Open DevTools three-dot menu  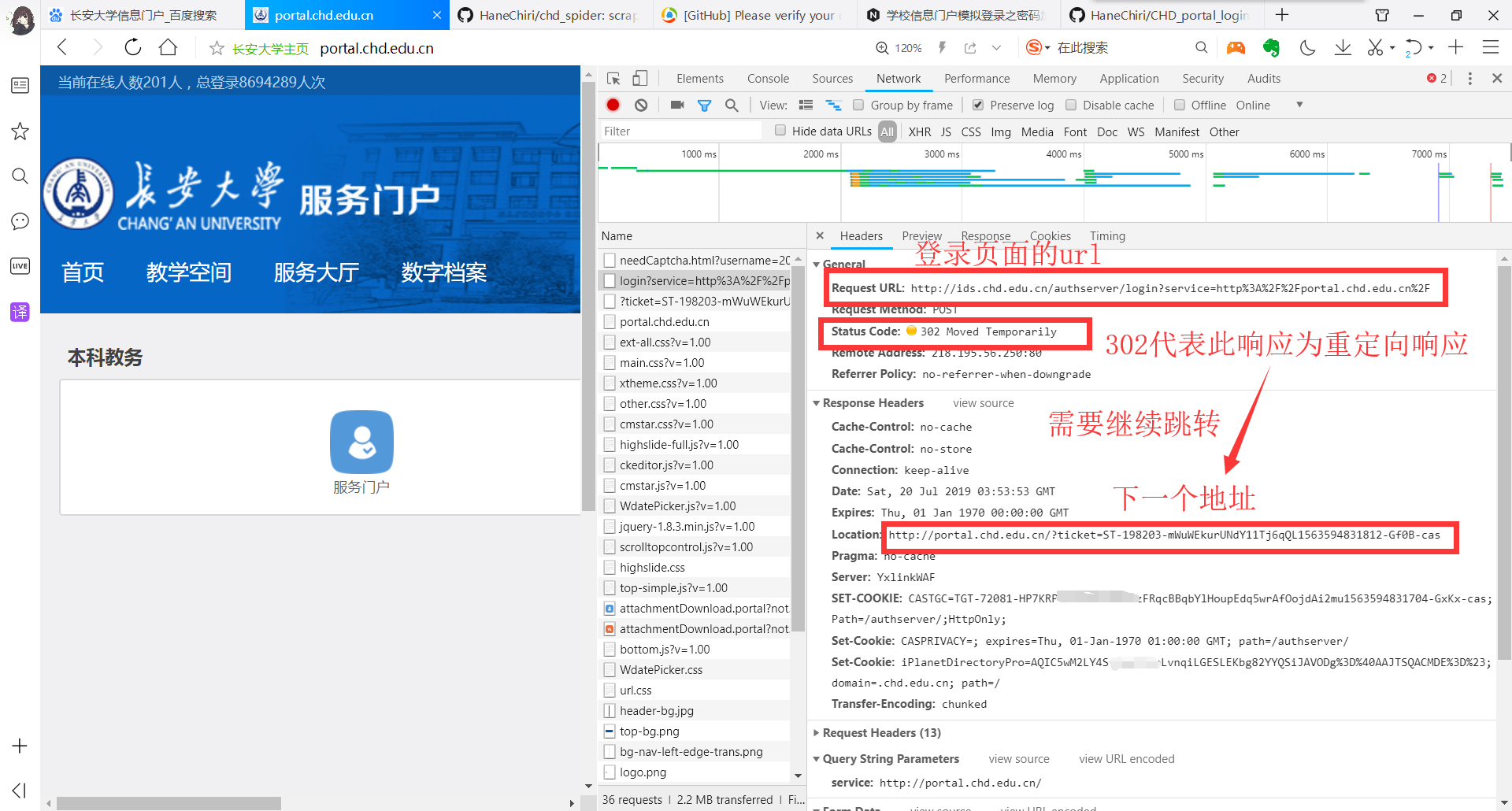click(x=1469, y=78)
